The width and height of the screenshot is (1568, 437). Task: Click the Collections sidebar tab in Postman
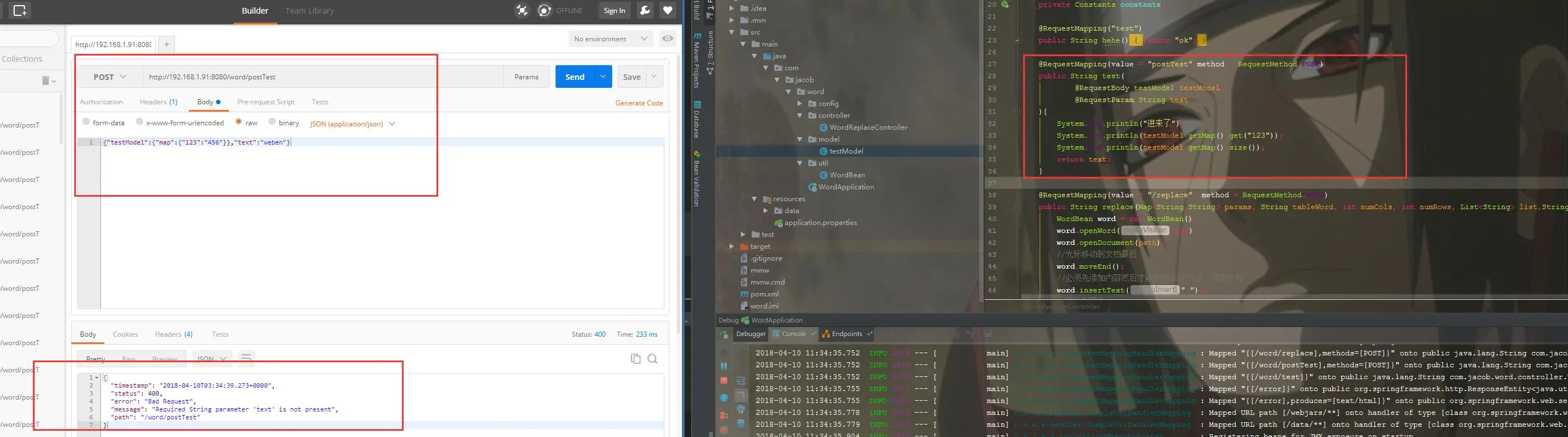tap(22, 59)
